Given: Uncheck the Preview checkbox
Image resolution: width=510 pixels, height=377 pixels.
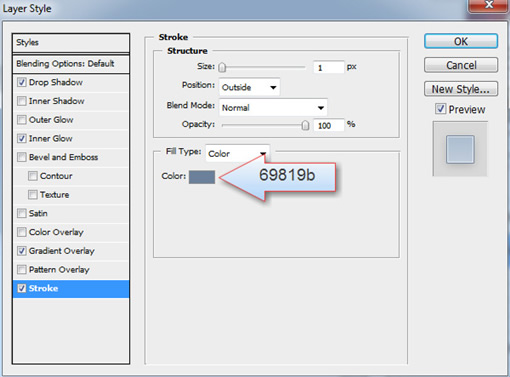Looking at the screenshot, I should click(440, 109).
